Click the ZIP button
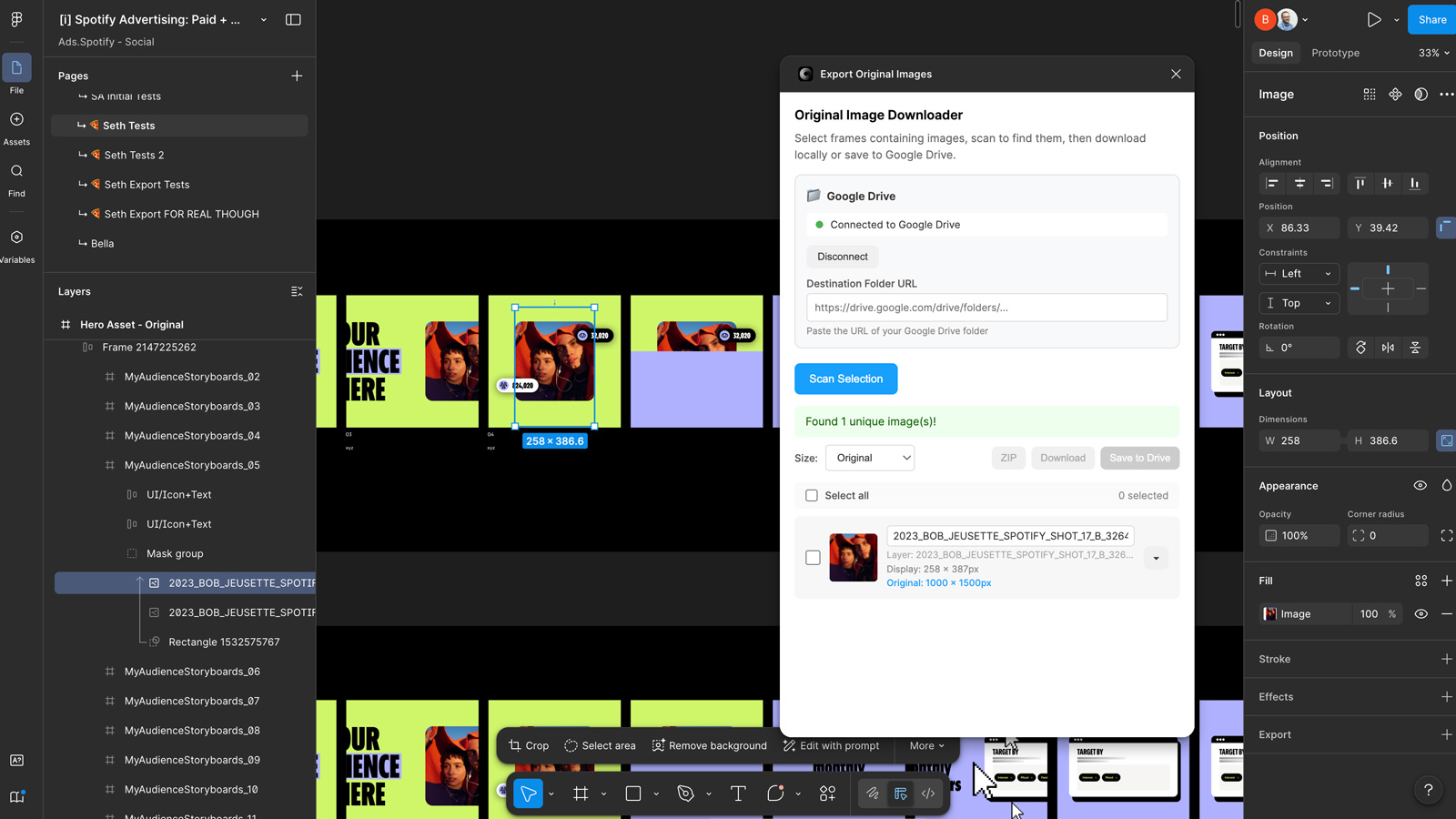The height and width of the screenshot is (819, 1456). pos(1008,458)
